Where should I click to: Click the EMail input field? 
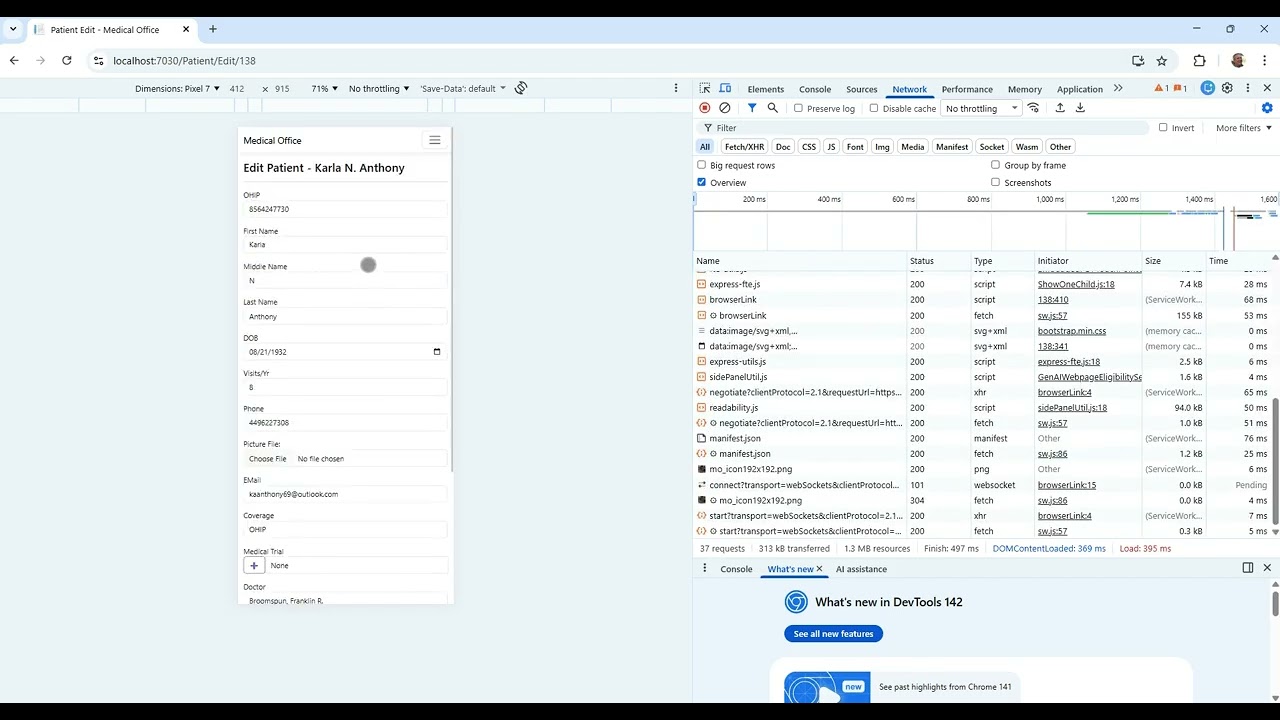[346, 494]
